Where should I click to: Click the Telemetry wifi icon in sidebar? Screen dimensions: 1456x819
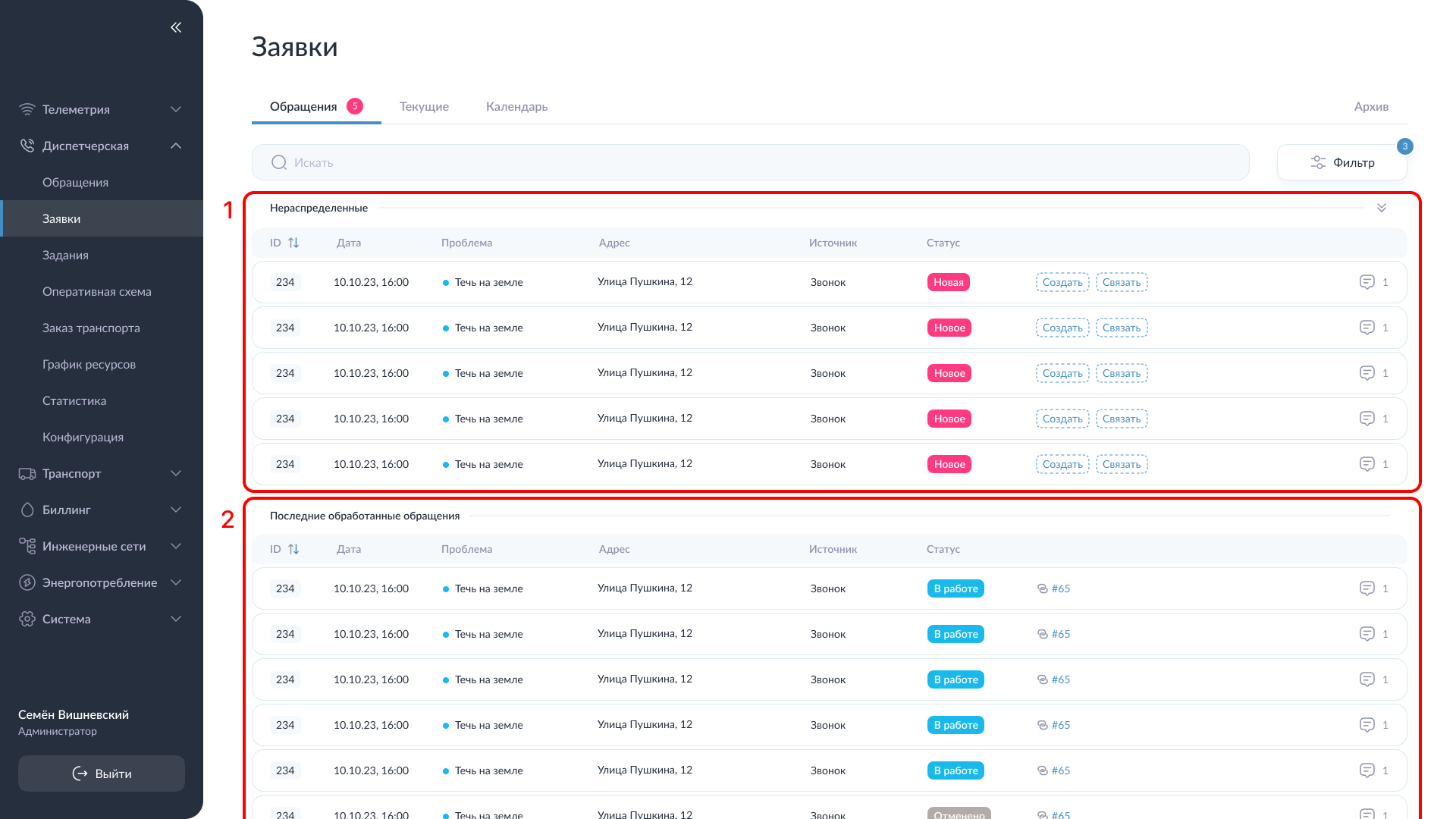click(27, 109)
